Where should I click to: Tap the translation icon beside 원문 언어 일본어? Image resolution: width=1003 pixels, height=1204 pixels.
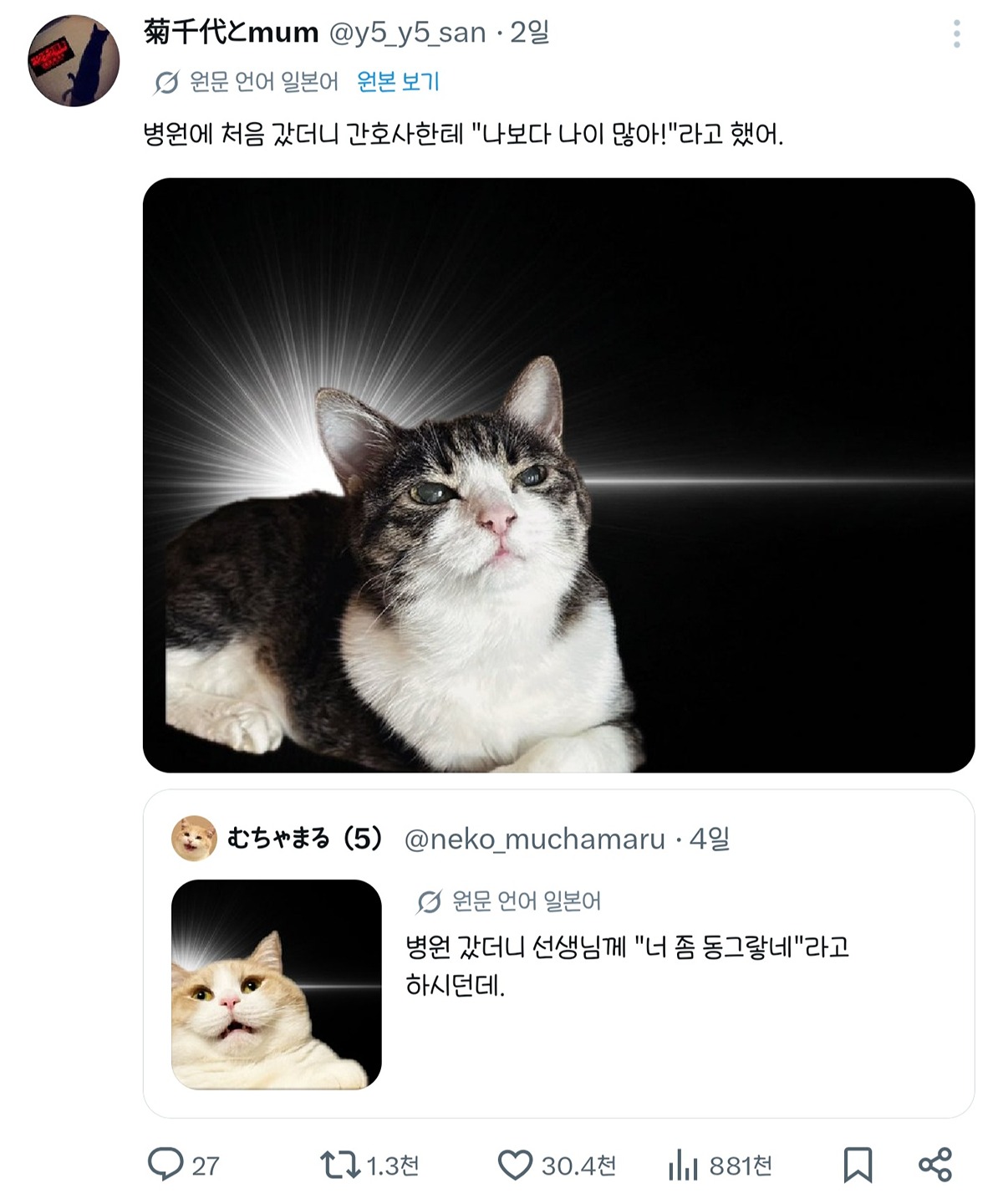(166, 82)
